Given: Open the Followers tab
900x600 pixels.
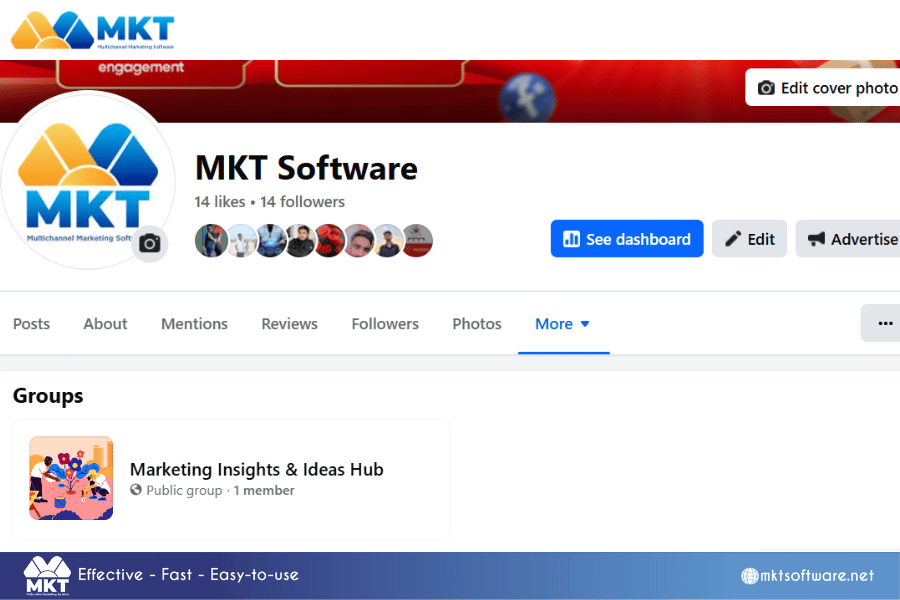Looking at the screenshot, I should coord(385,324).
